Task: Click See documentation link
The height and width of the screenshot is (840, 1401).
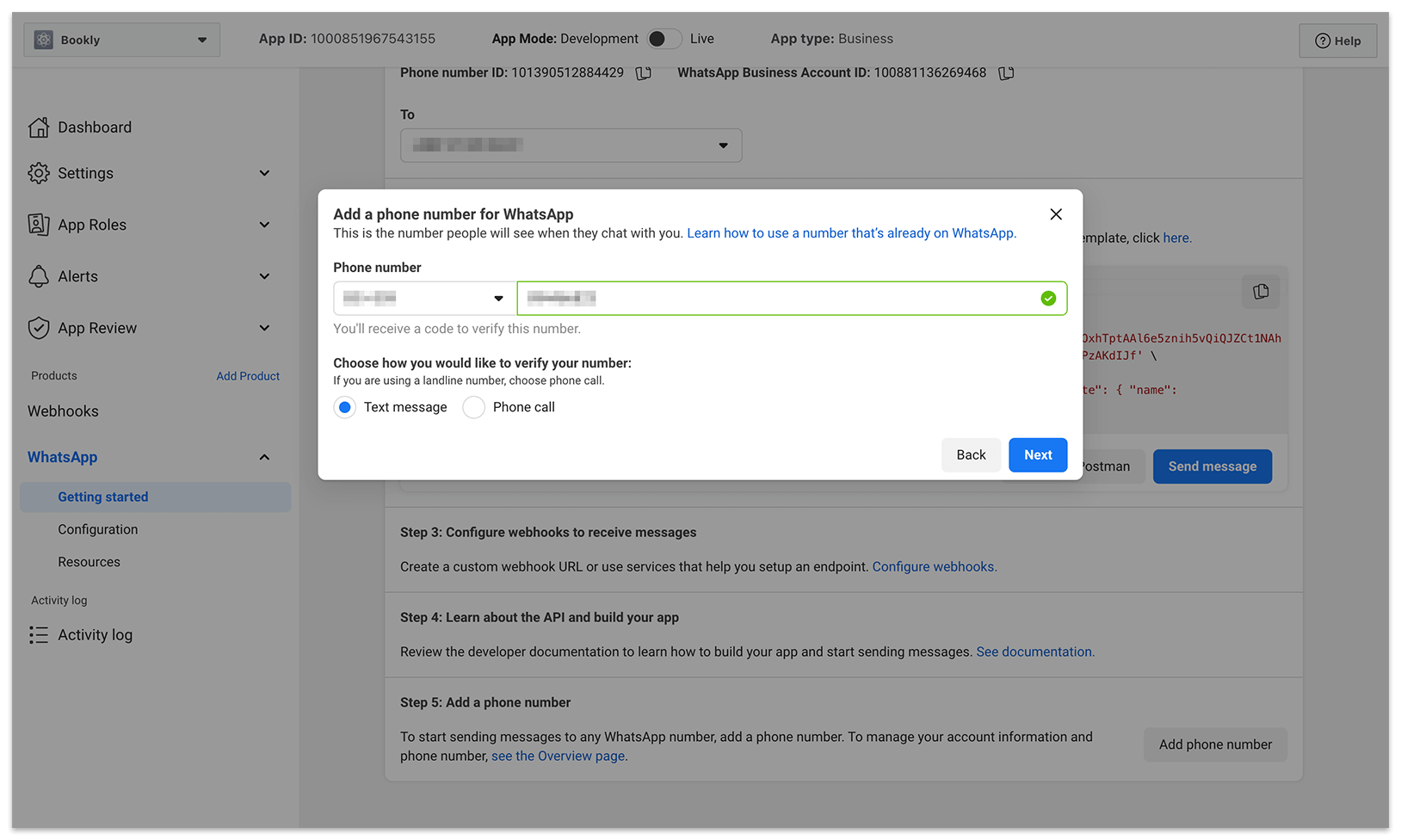Action: tap(1035, 652)
